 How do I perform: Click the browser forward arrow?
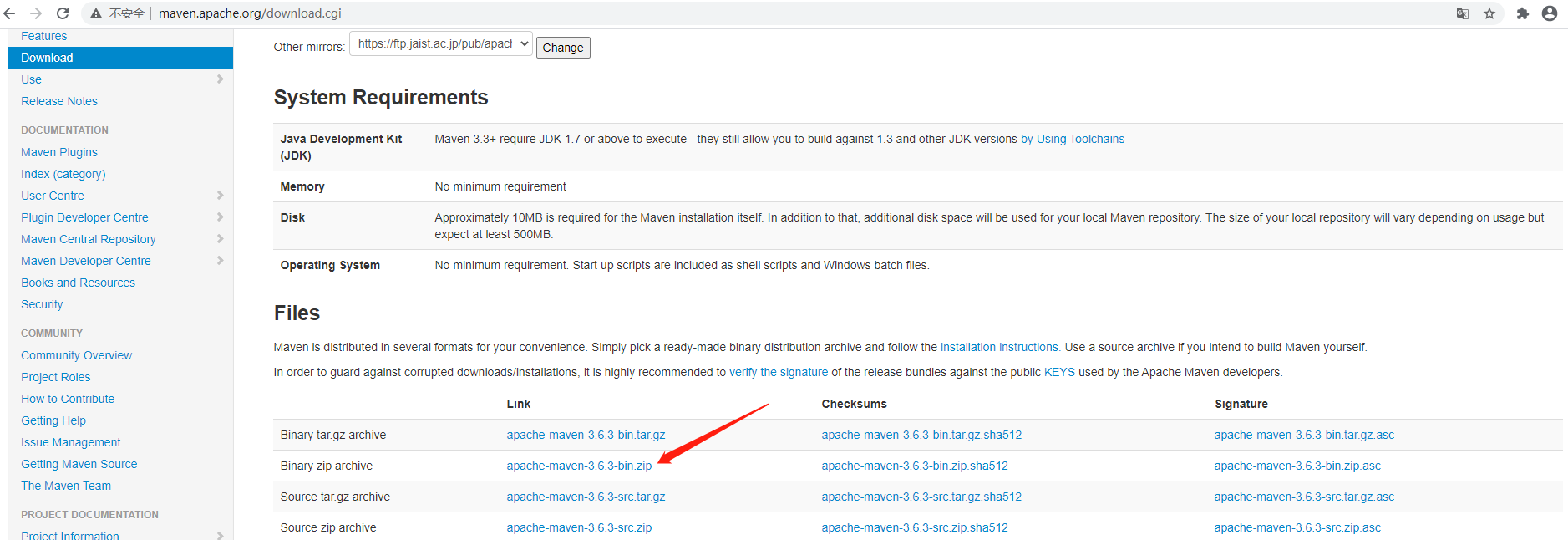tap(36, 13)
